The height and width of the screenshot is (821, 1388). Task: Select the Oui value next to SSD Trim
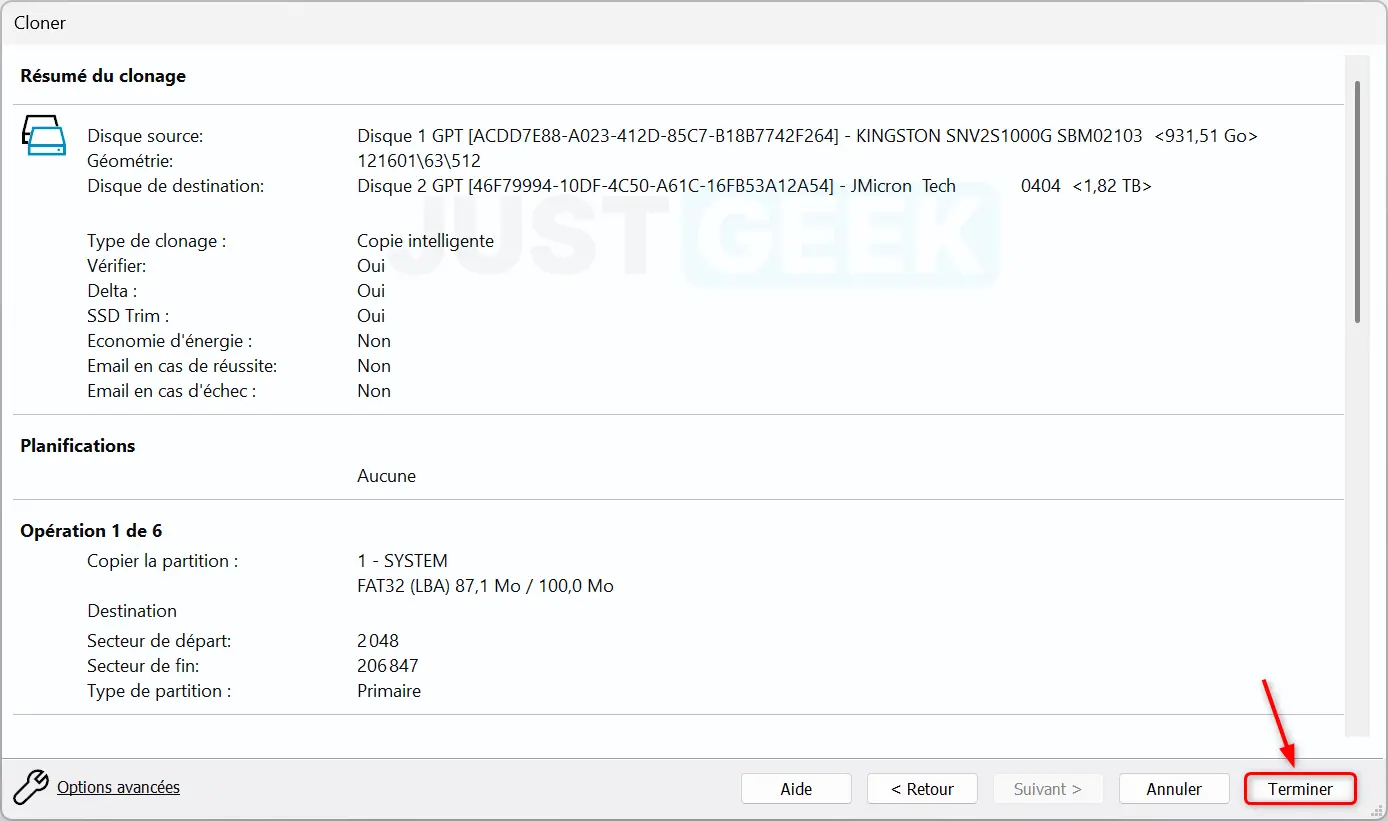pos(371,316)
